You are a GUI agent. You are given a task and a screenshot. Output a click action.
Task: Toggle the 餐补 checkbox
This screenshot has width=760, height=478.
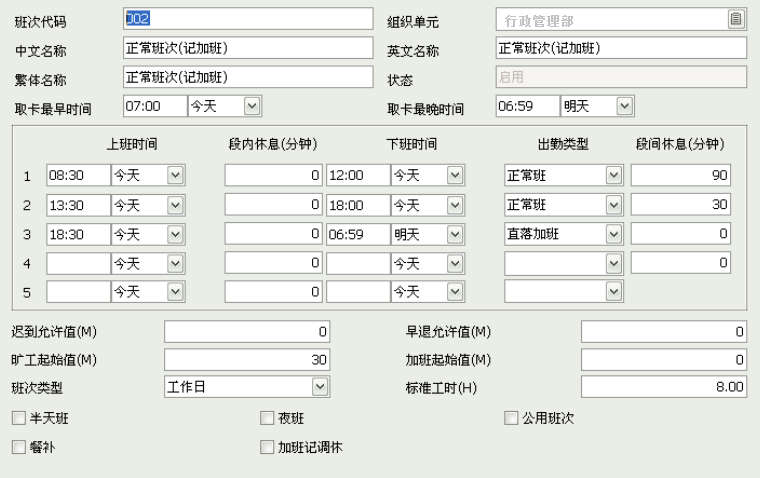[x=19, y=447]
